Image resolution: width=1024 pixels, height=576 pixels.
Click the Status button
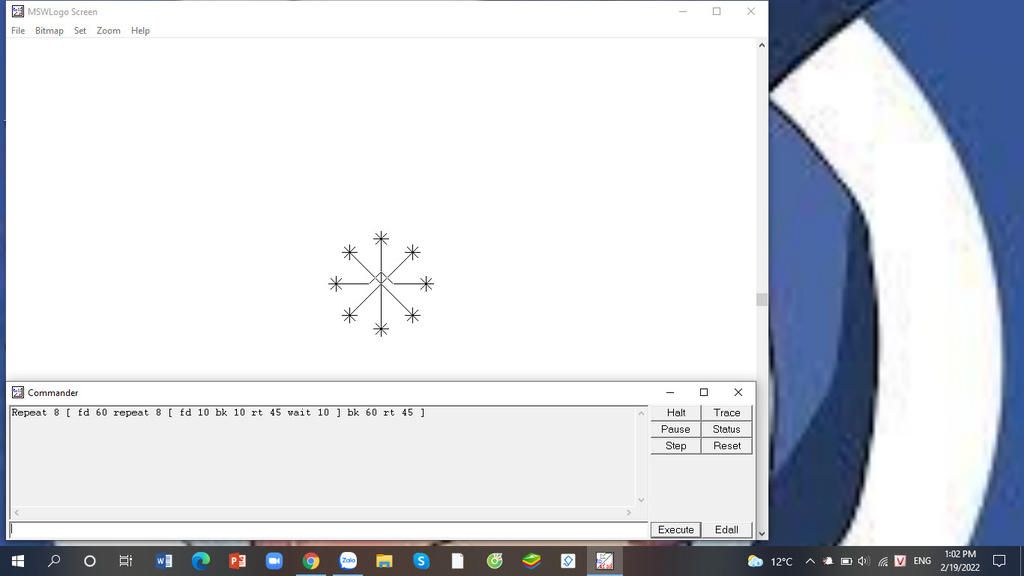pyautogui.click(x=726, y=429)
